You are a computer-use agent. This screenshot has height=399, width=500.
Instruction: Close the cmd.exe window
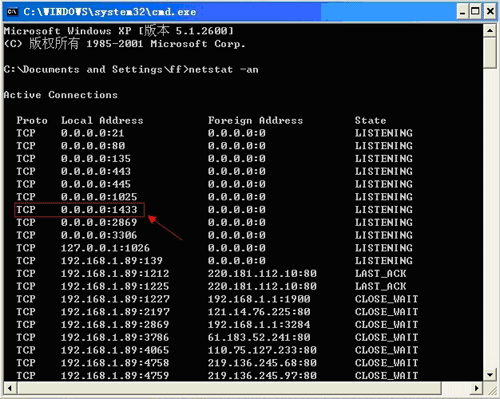490,12
